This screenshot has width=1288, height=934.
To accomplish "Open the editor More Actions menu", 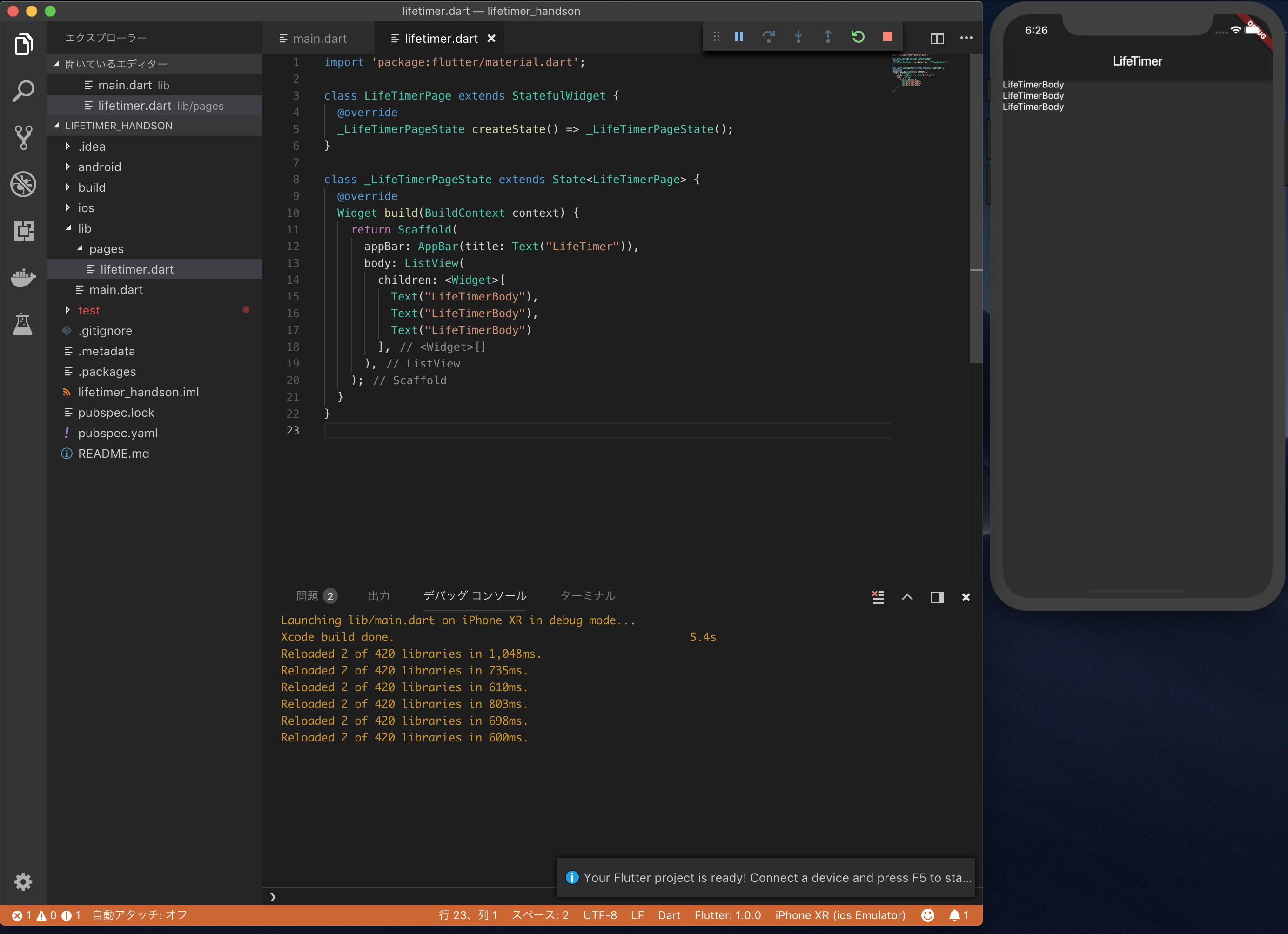I will (966, 38).
